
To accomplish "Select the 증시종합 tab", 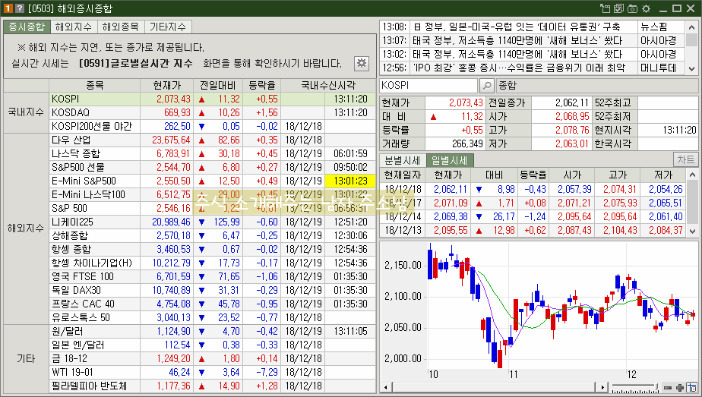I will [x=27, y=27].
